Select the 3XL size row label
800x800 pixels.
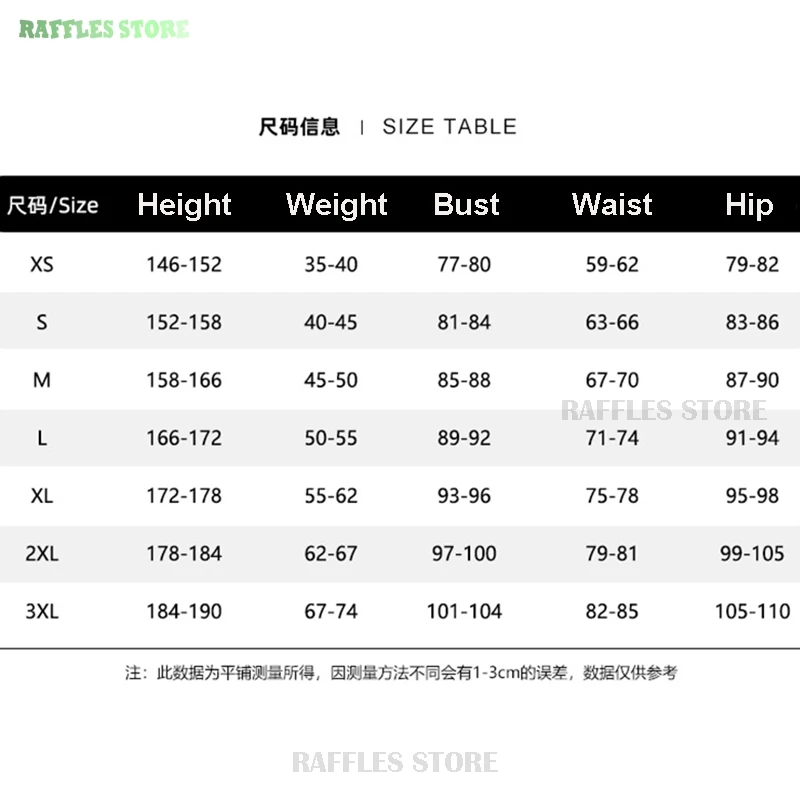(x=42, y=611)
